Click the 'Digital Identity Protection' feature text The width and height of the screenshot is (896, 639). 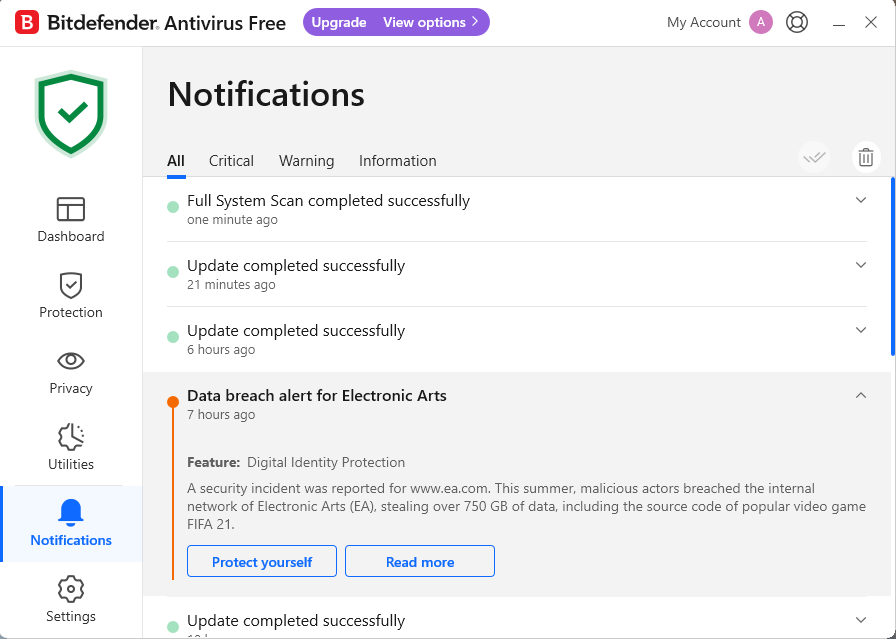coord(326,462)
